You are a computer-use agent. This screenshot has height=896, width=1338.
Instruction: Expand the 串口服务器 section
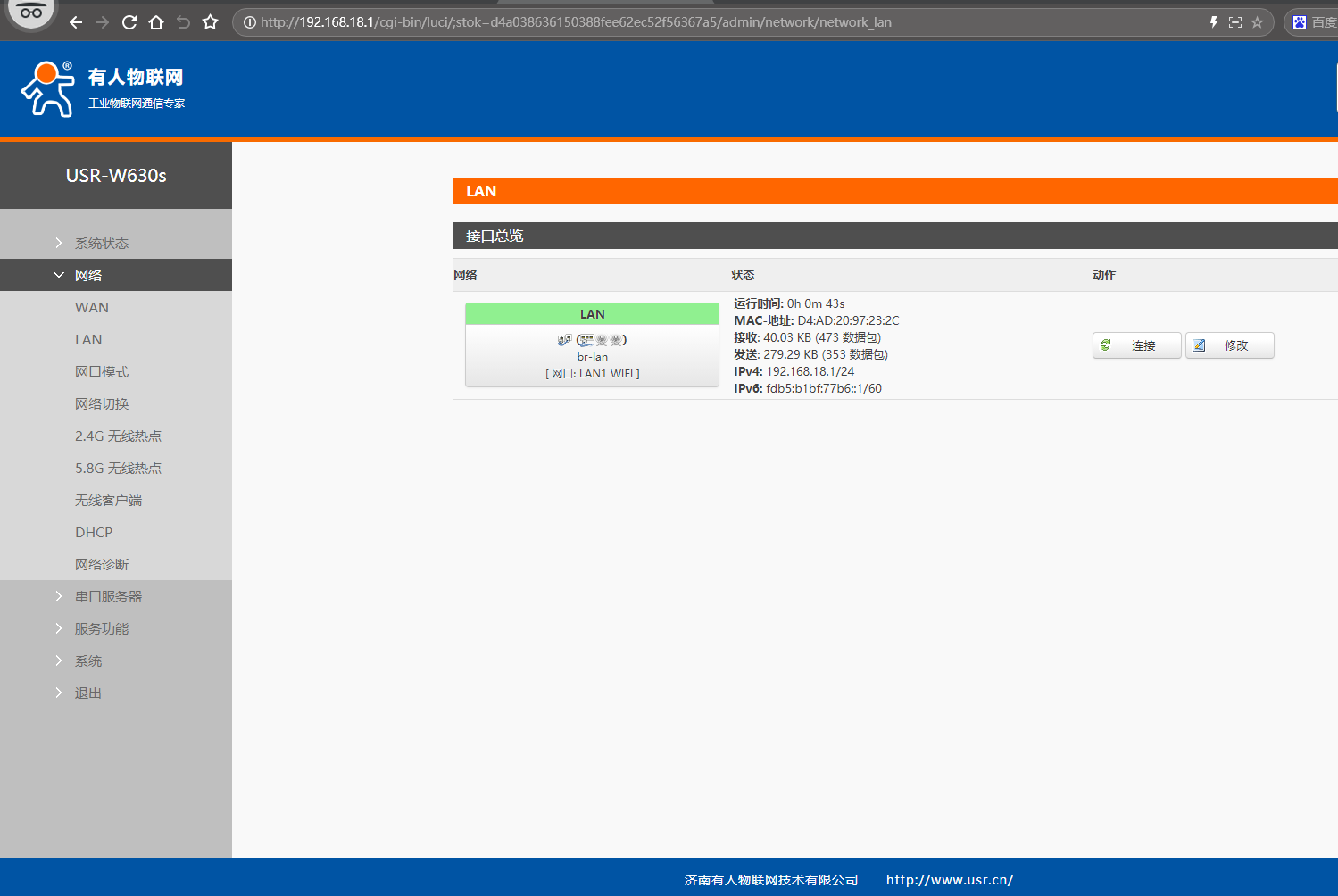[108, 596]
